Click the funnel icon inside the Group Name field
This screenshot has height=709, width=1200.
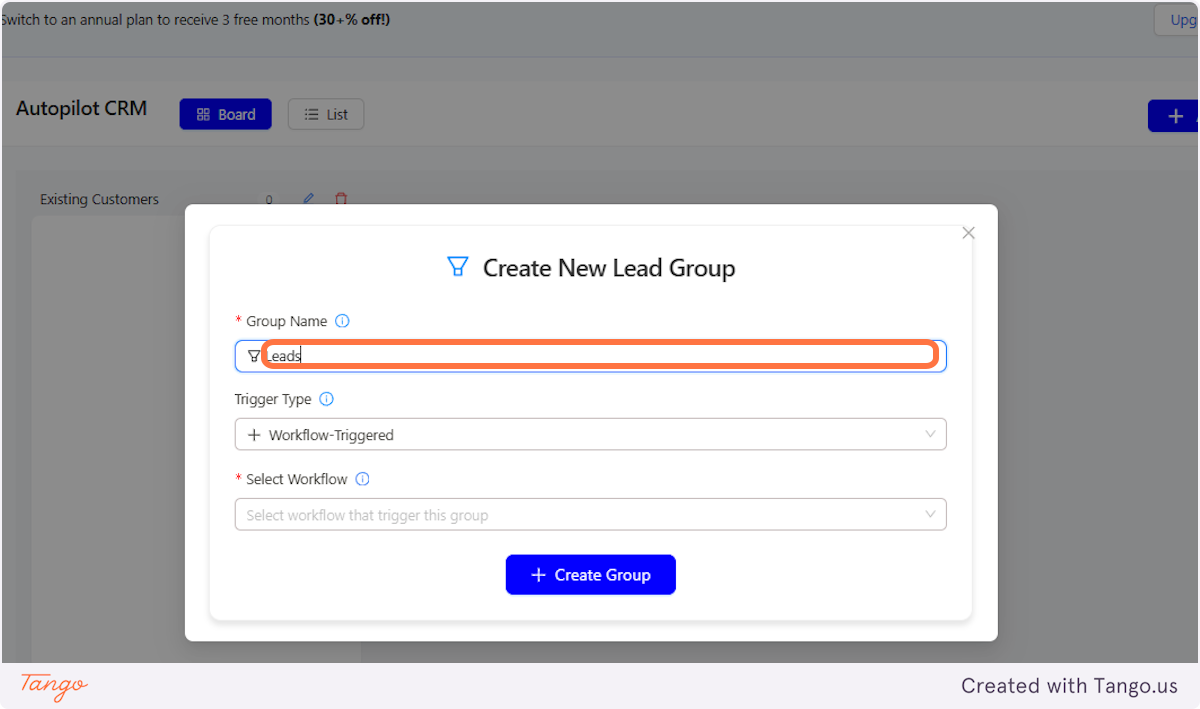click(254, 355)
